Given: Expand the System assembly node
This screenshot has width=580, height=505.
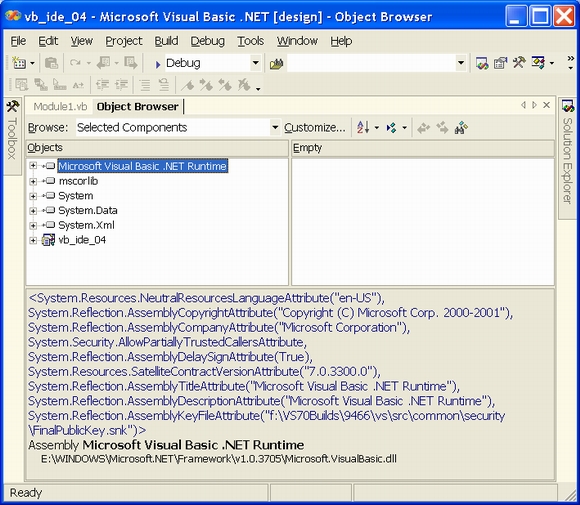Looking at the screenshot, I should coord(33,196).
